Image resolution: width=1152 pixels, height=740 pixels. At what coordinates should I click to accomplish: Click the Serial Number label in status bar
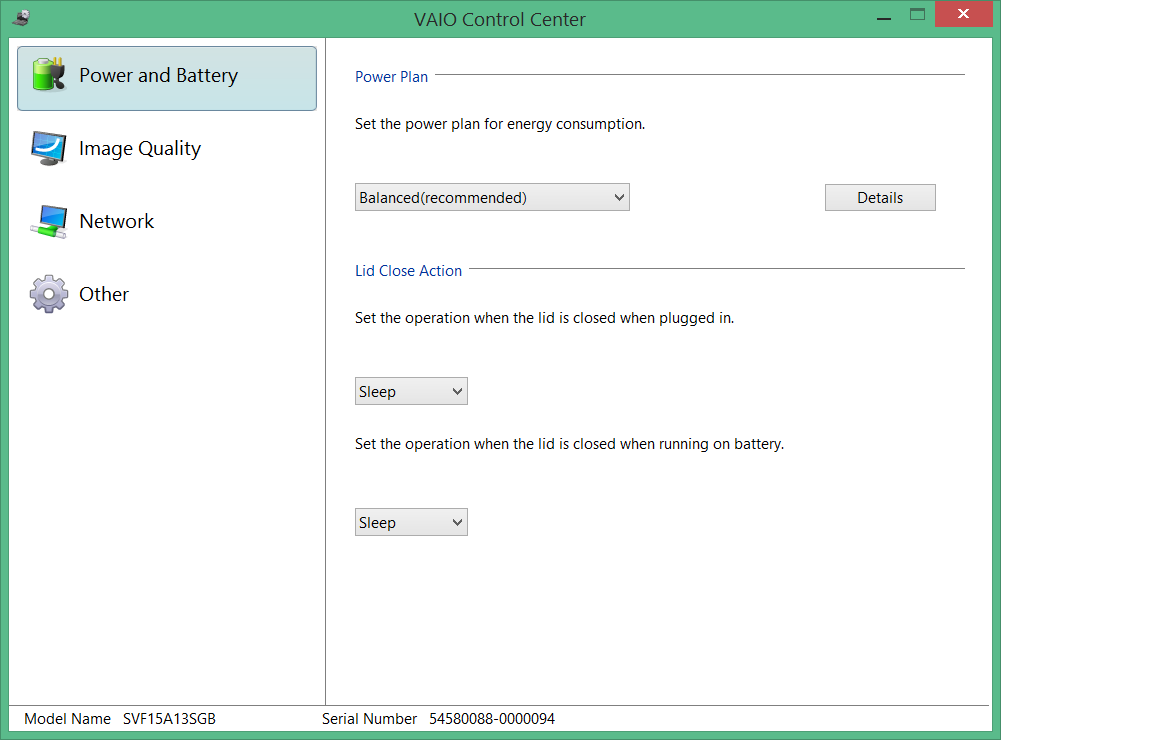coord(370,719)
